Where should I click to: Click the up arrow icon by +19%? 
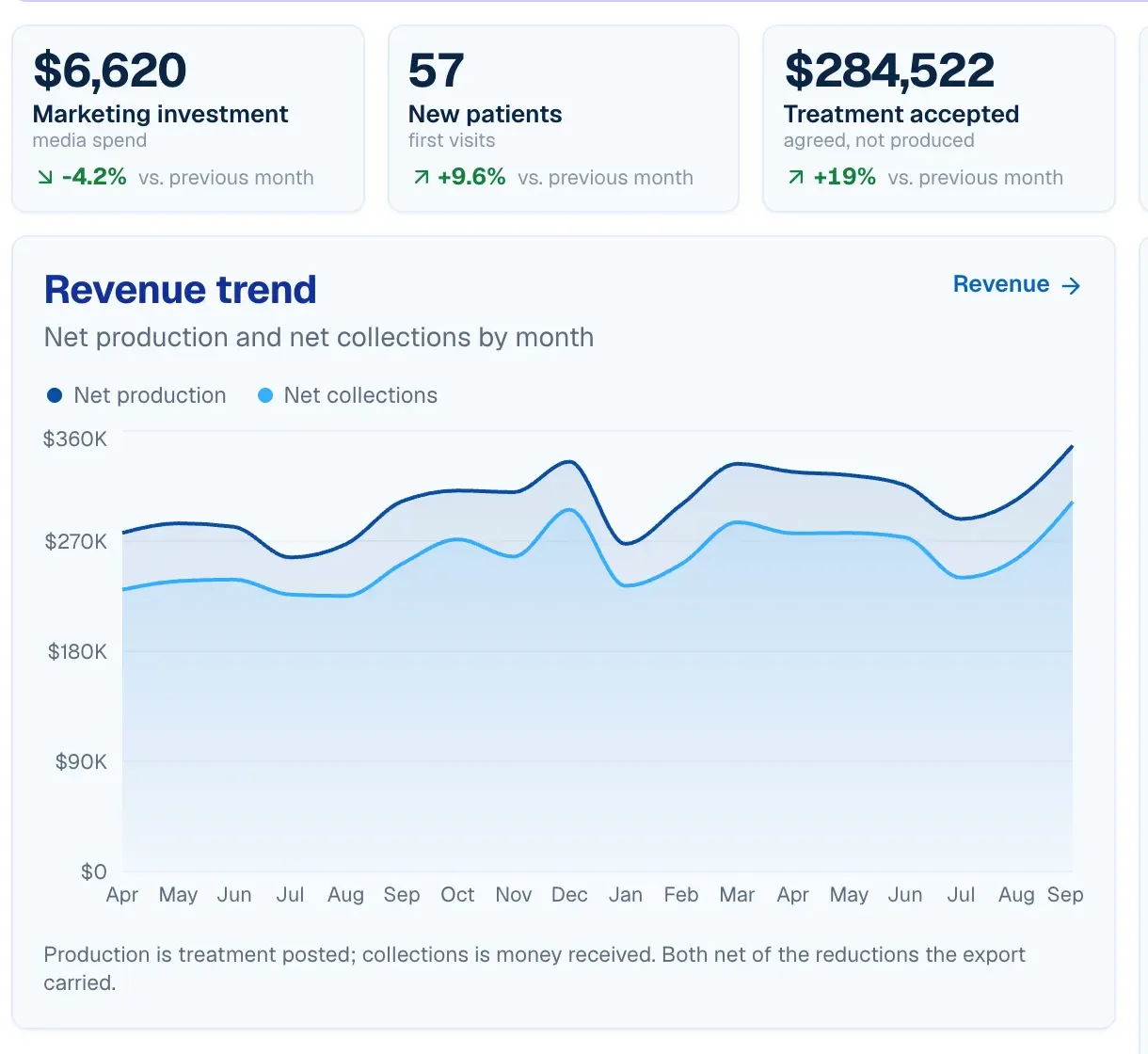coord(796,177)
